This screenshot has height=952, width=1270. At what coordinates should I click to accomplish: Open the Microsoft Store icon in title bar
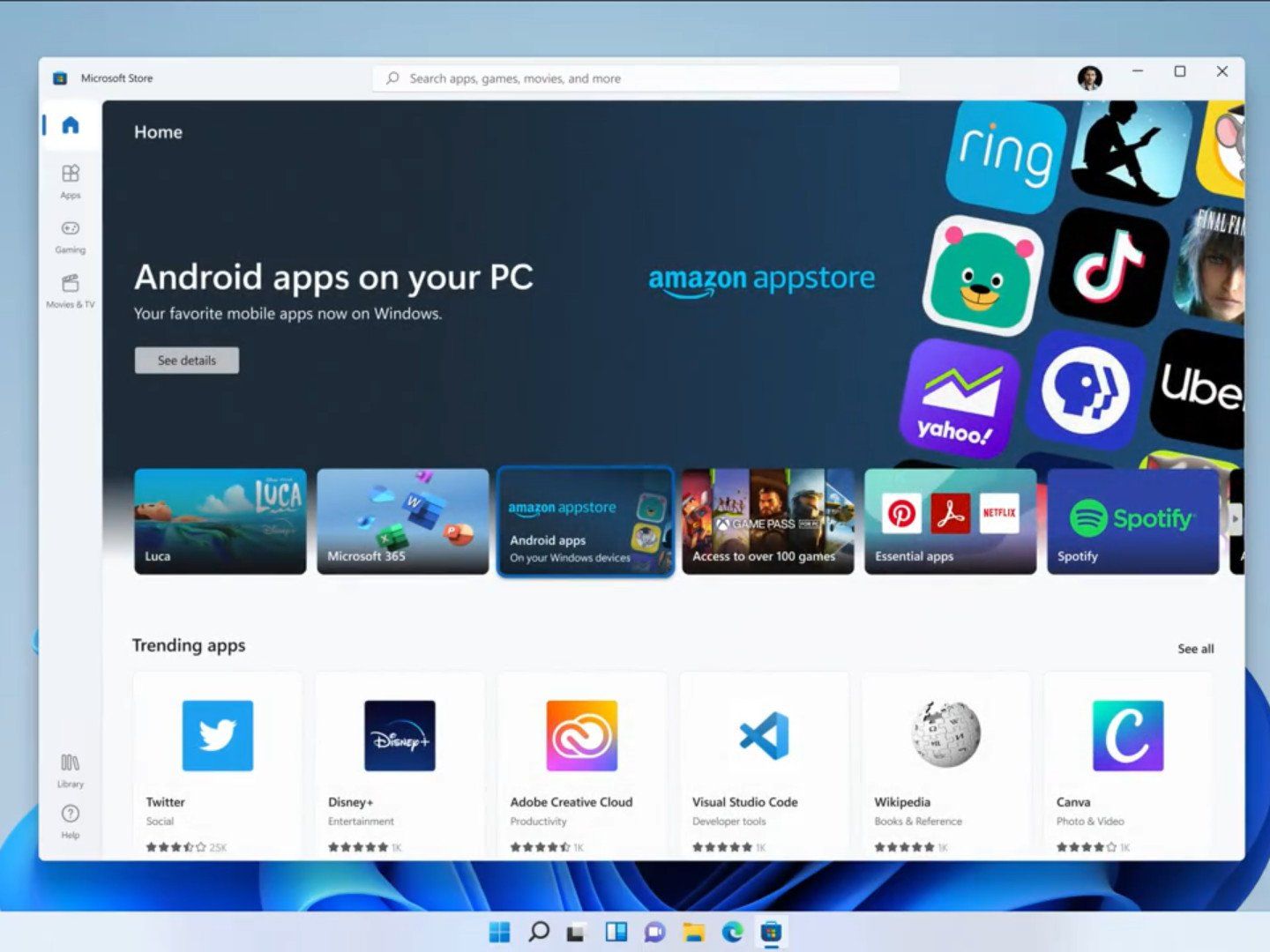[x=60, y=78]
